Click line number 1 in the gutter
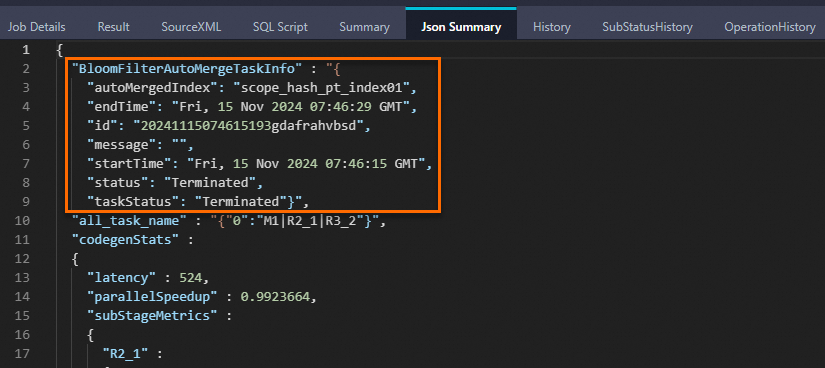The height and width of the screenshot is (368, 825). click(26, 50)
